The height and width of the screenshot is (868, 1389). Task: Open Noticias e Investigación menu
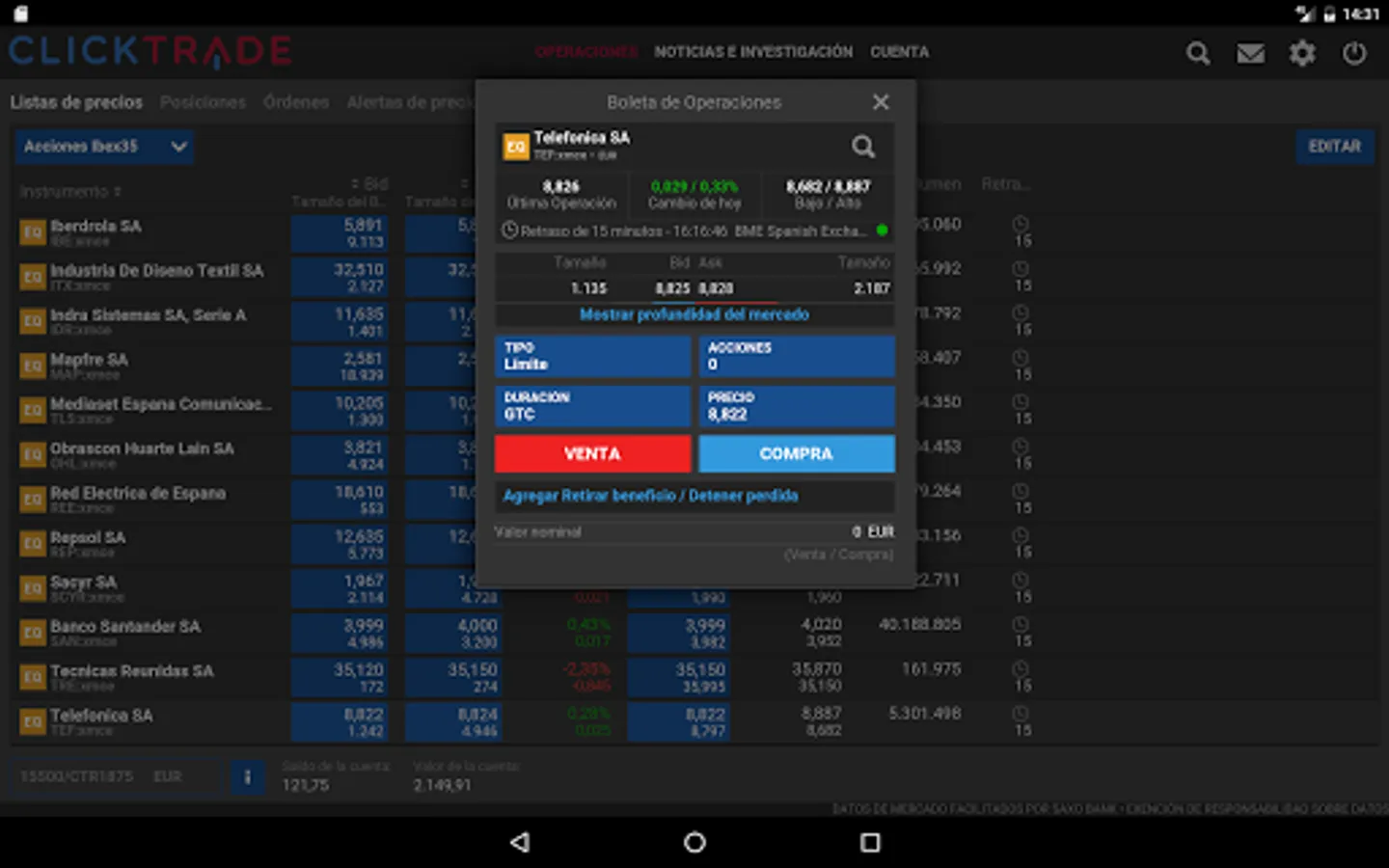click(753, 52)
